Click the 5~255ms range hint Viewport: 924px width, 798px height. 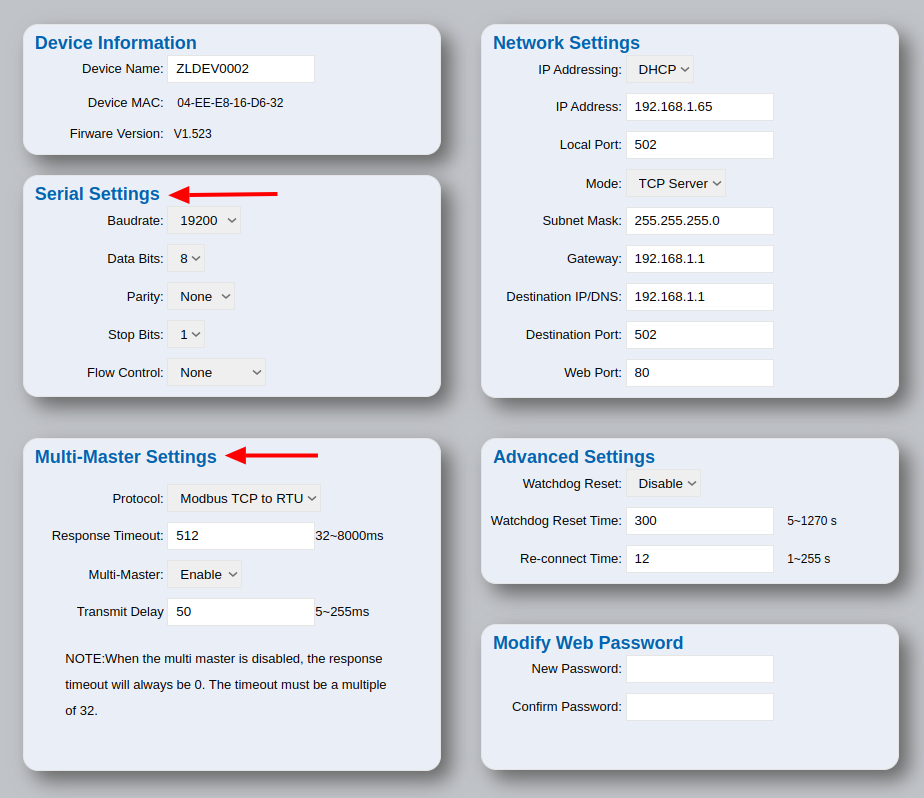click(x=342, y=612)
